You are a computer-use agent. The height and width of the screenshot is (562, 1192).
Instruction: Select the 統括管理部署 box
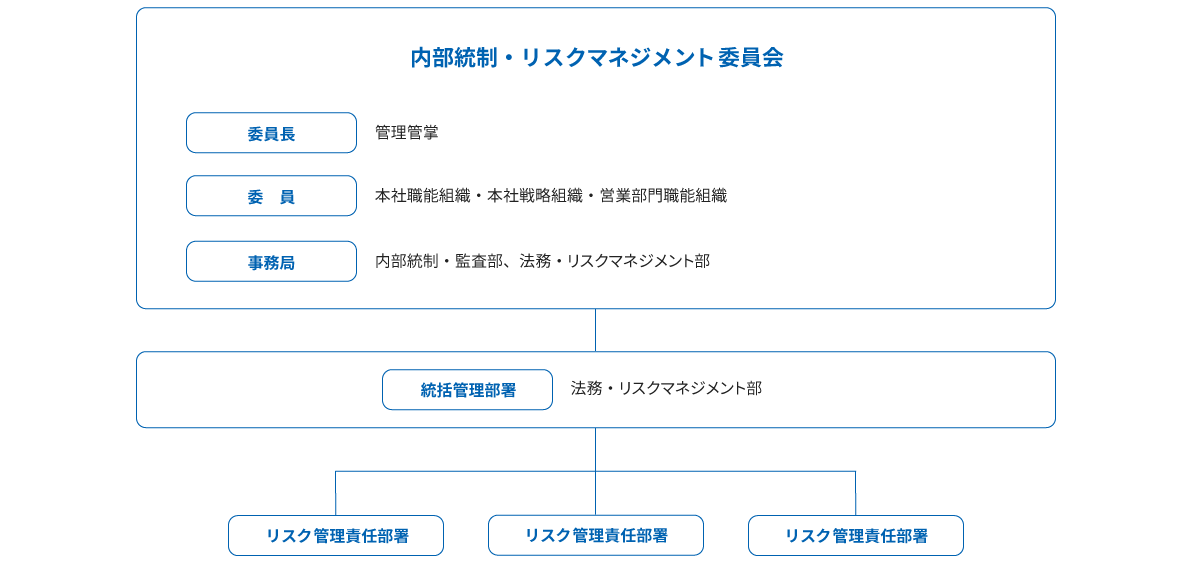[467, 390]
